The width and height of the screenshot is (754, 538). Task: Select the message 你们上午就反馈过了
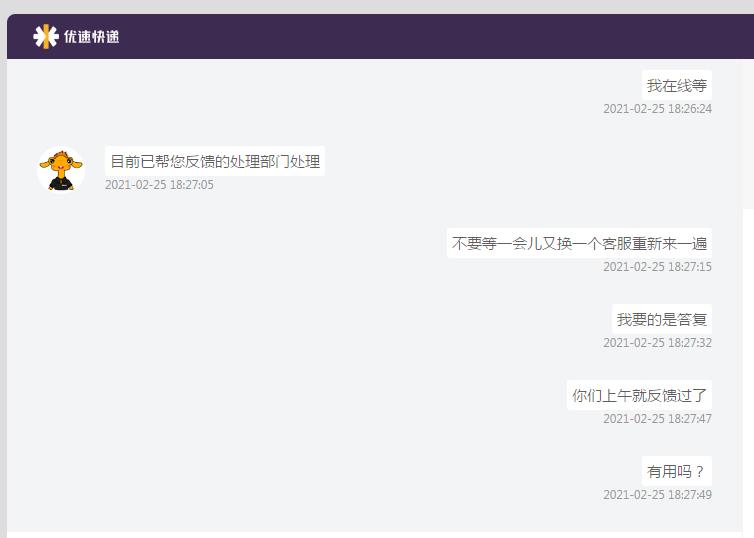pyautogui.click(x=639, y=395)
